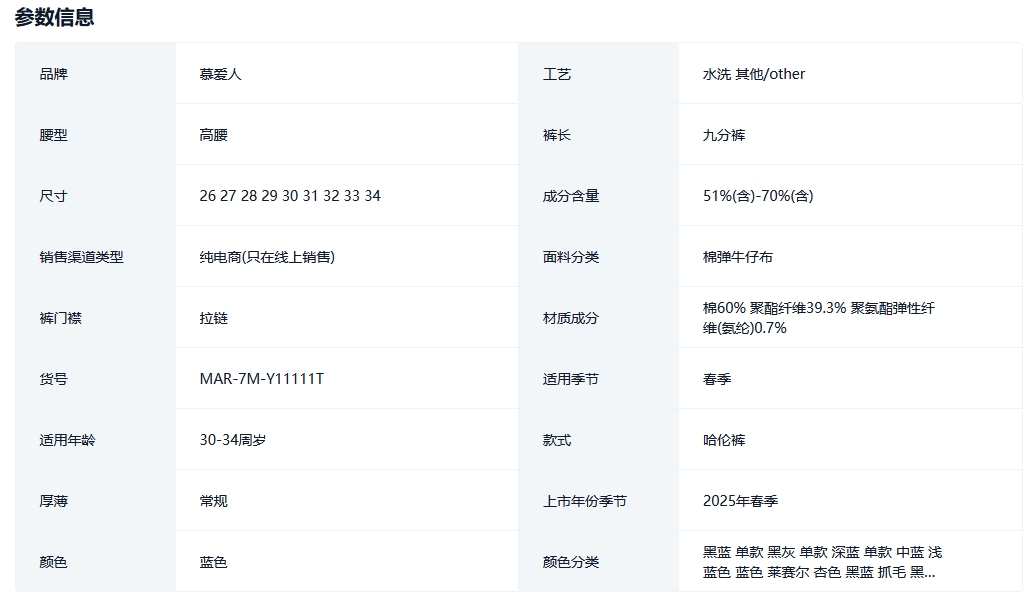Viewport: 1032px width, 613px height.
Task: Select item number MAR-7M-Y11111T
Action: (x=262, y=379)
